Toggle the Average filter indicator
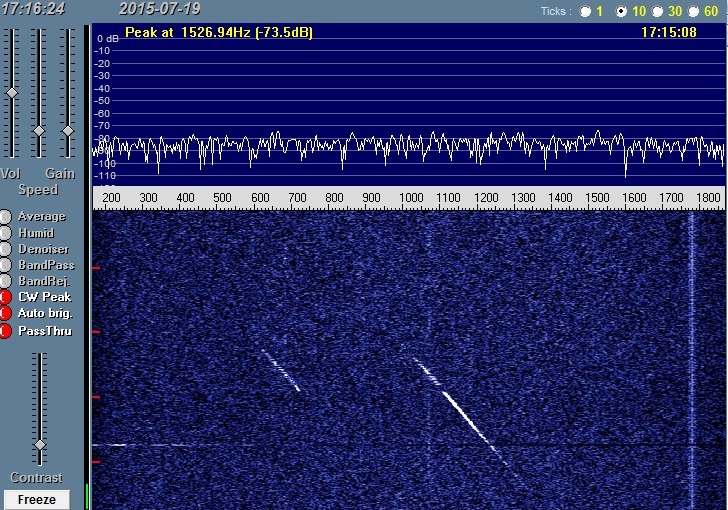This screenshot has height=510, width=728. tap(6, 216)
